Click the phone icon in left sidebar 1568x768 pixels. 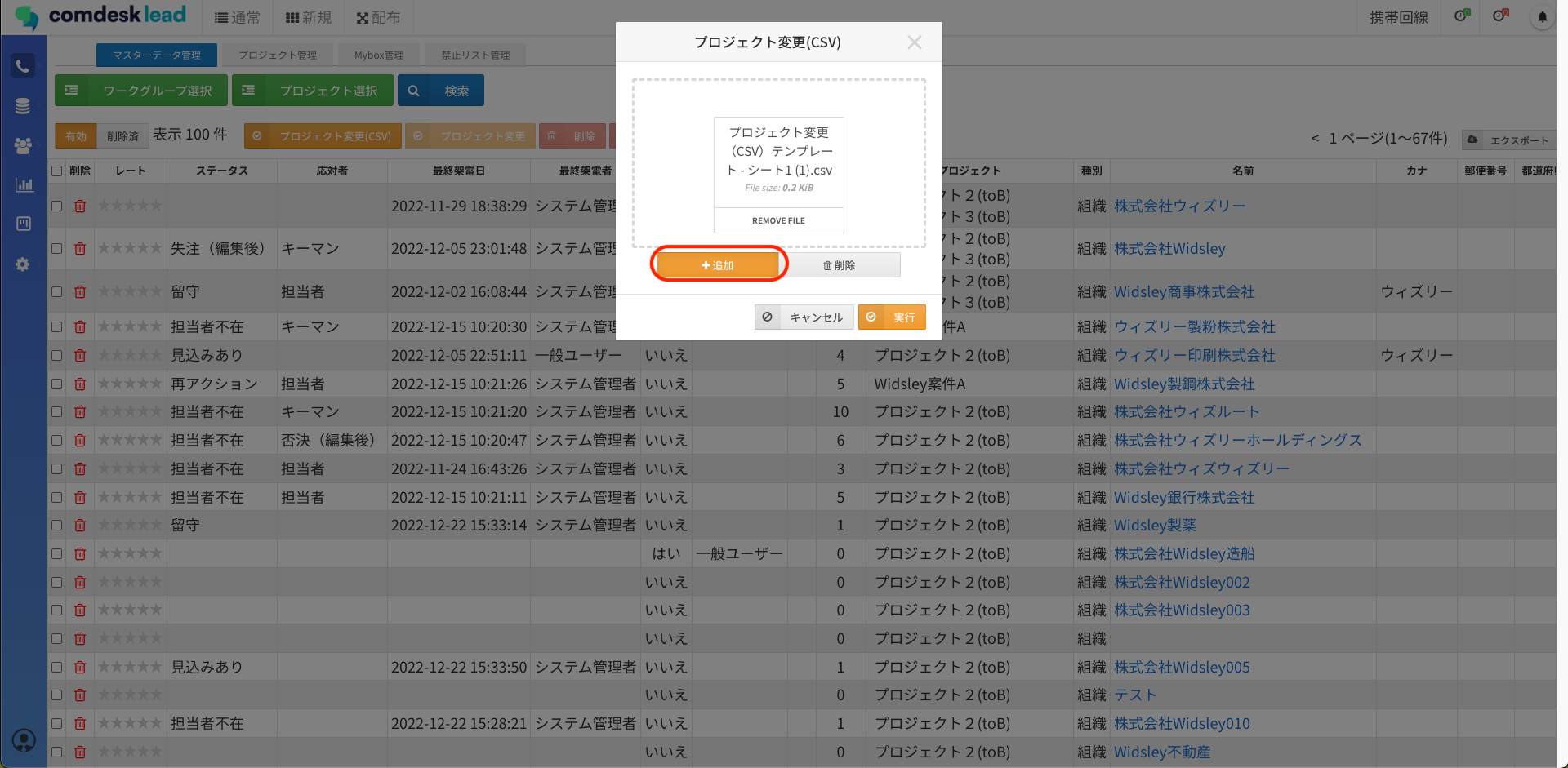(x=23, y=66)
